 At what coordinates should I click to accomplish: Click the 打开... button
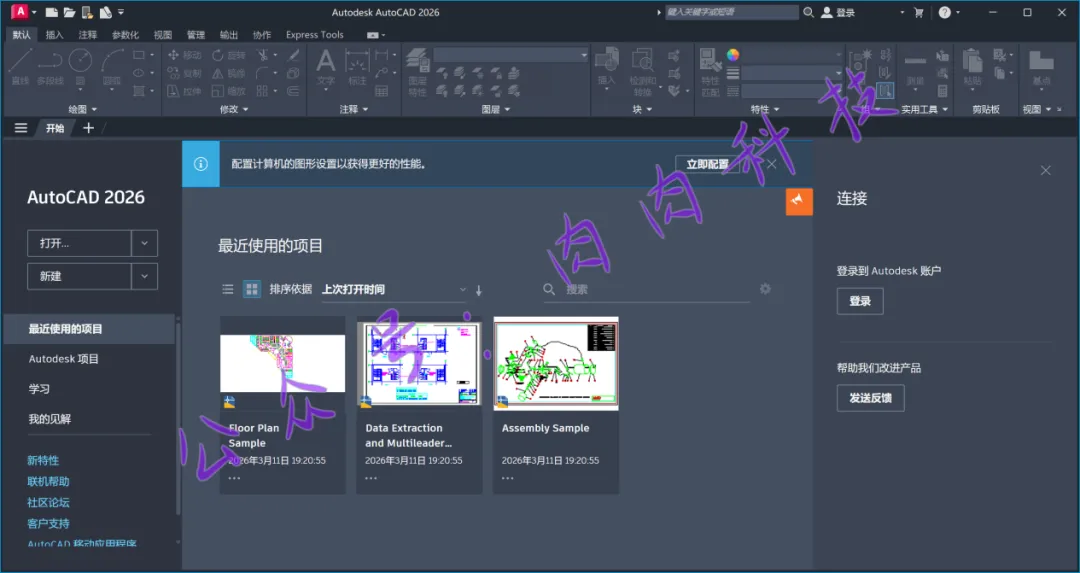click(79, 243)
